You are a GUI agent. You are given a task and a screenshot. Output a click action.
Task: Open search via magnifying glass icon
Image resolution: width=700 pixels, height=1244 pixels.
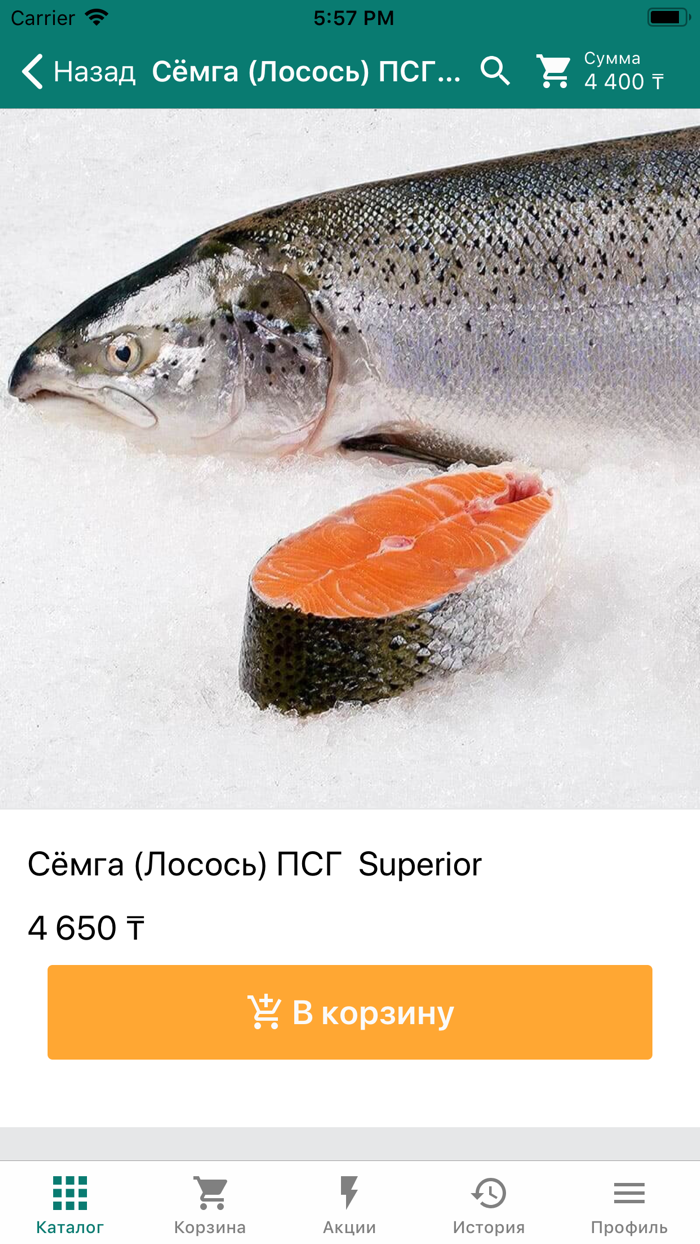click(x=495, y=70)
